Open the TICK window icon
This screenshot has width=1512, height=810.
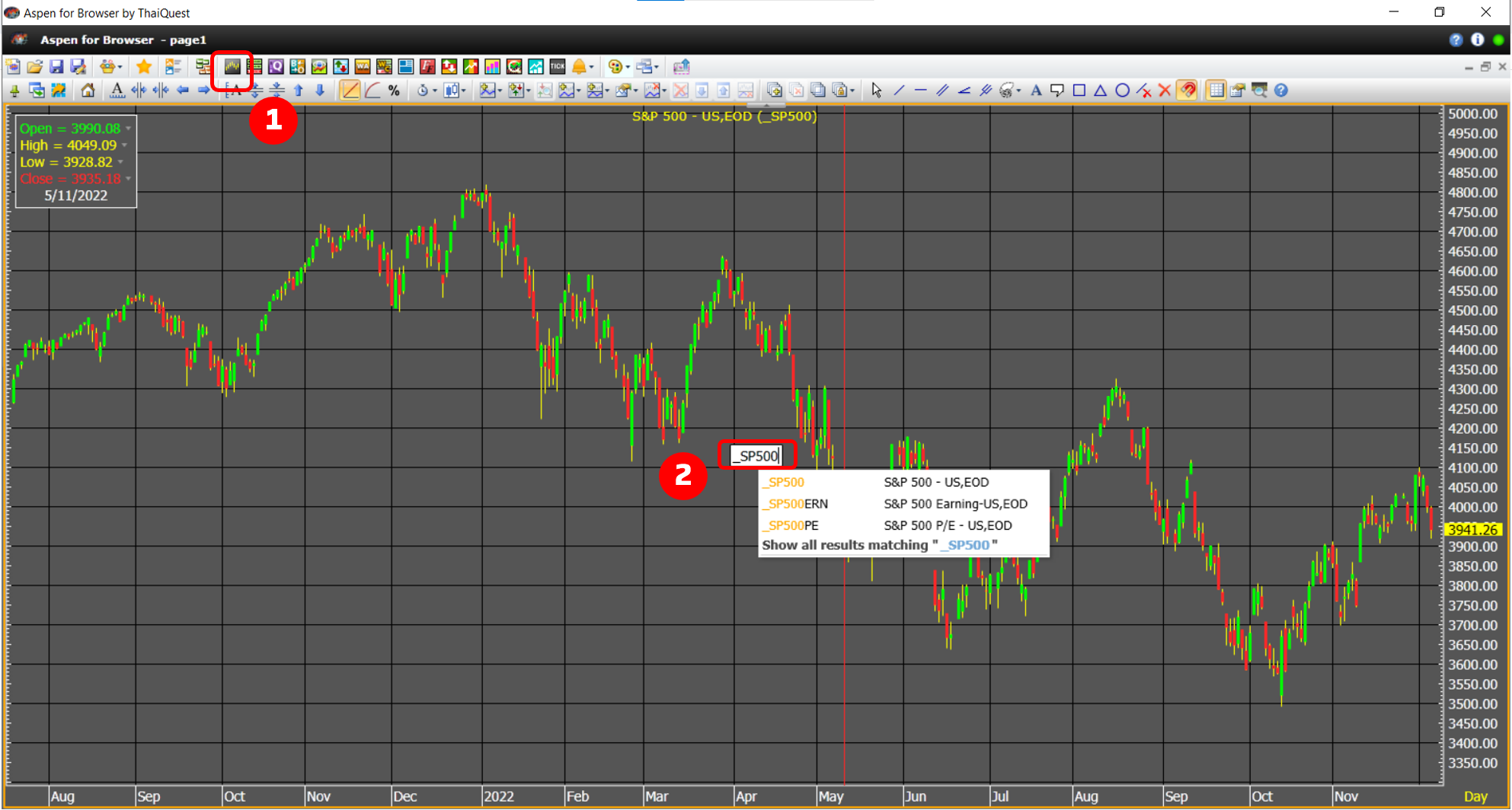coord(558,67)
